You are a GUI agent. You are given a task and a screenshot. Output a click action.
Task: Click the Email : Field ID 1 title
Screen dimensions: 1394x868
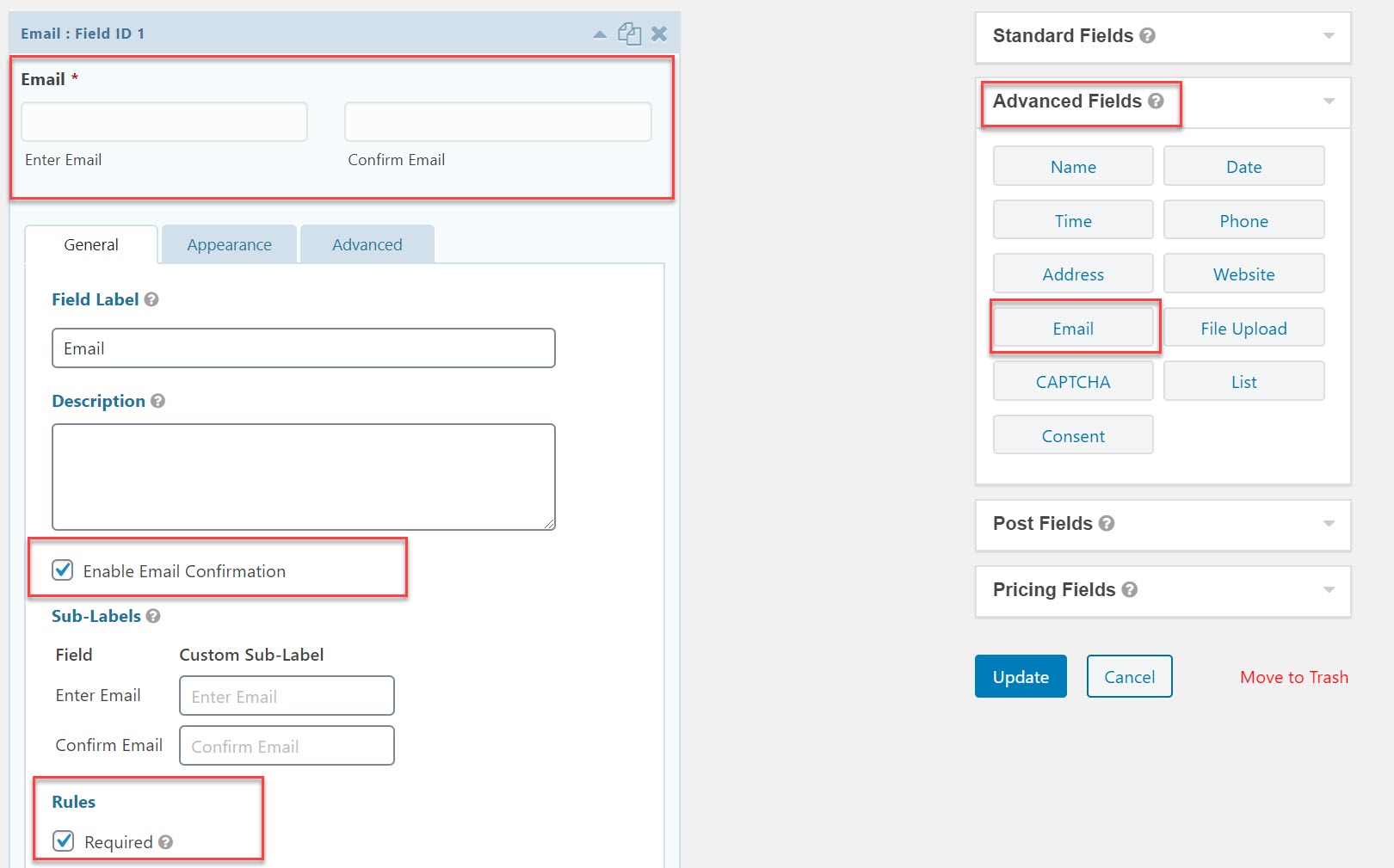click(83, 34)
